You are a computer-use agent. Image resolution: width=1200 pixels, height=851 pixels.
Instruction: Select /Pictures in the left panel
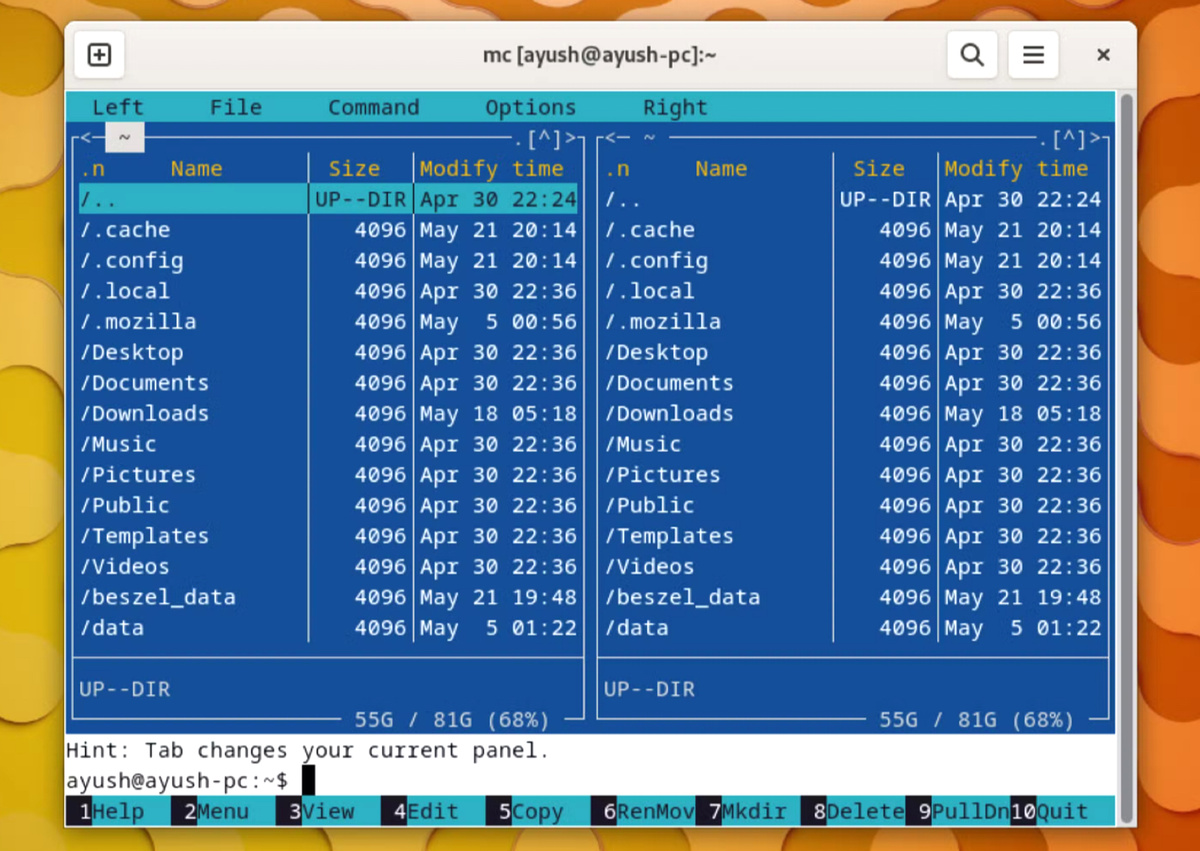pyautogui.click(x=328, y=475)
